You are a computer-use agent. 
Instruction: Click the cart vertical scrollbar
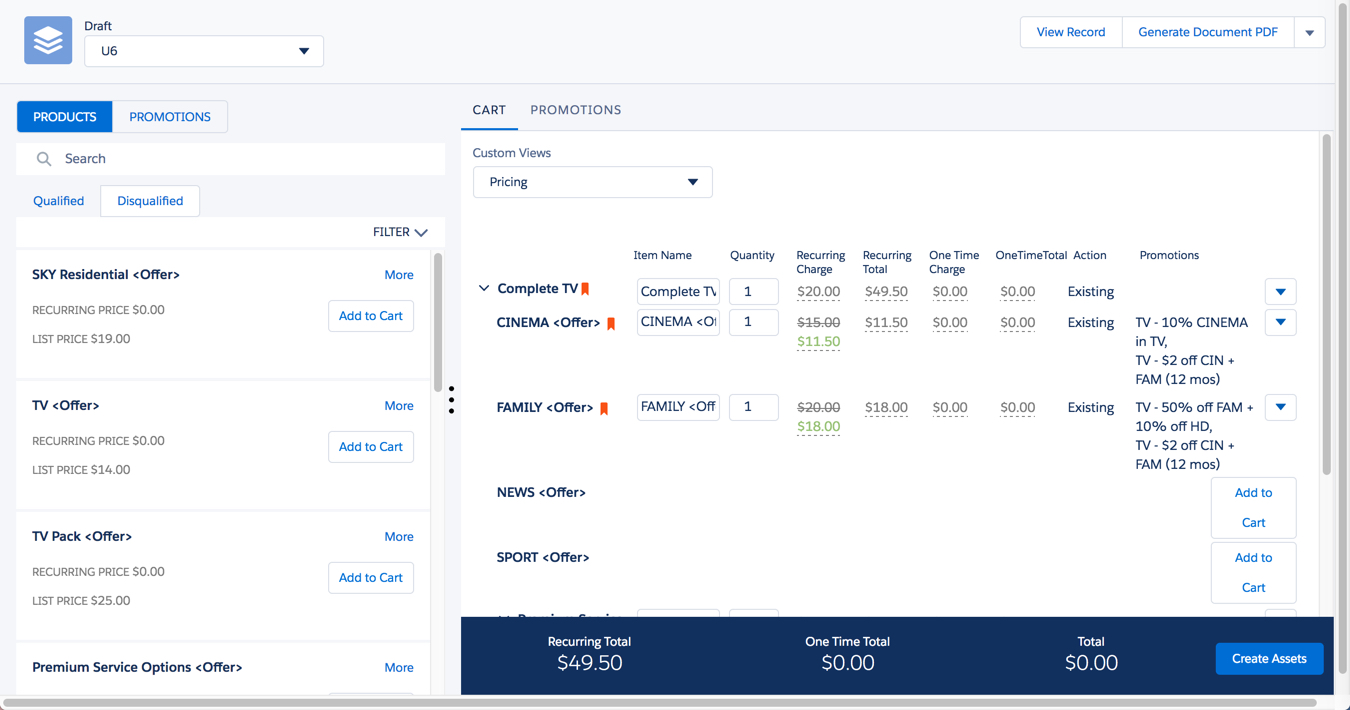pyautogui.click(x=1327, y=305)
